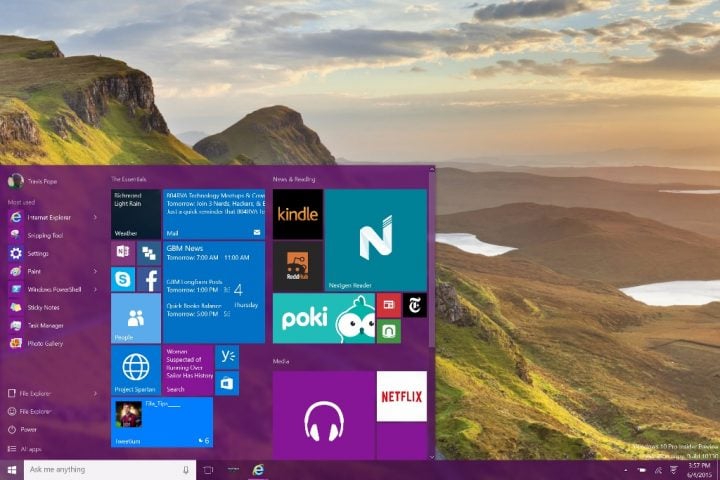Open the Mail live tile
This screenshot has height=480, width=720.
[214, 214]
